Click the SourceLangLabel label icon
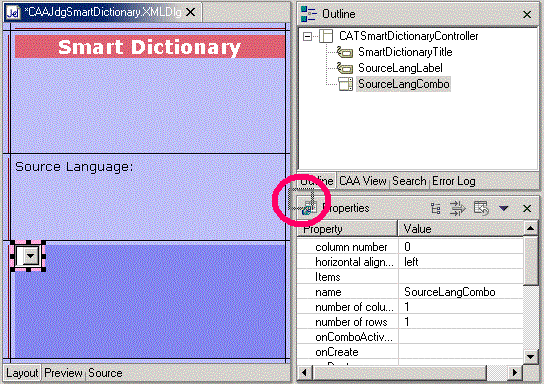 click(345, 68)
